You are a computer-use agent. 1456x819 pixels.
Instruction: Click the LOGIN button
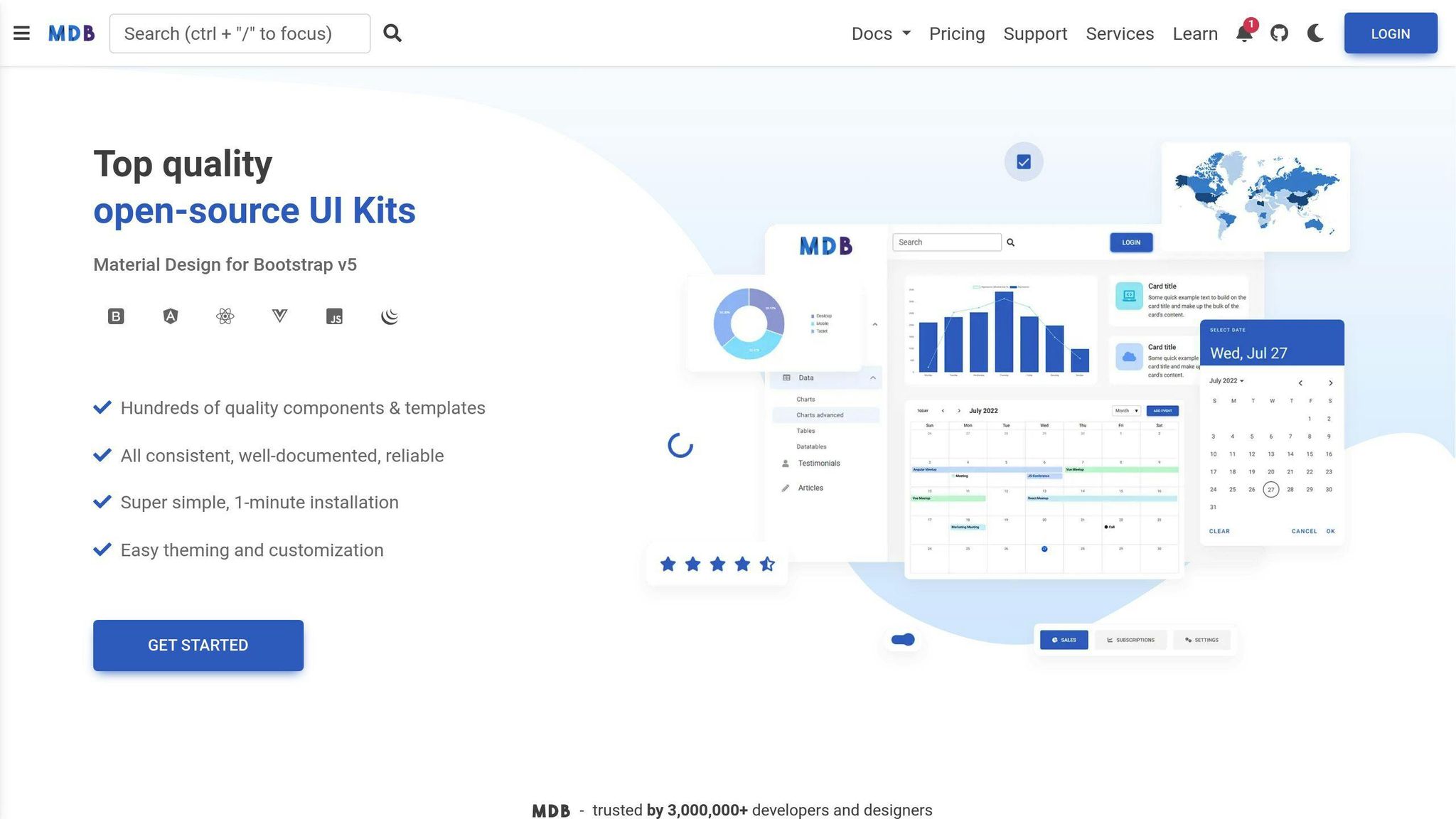[x=1390, y=33]
